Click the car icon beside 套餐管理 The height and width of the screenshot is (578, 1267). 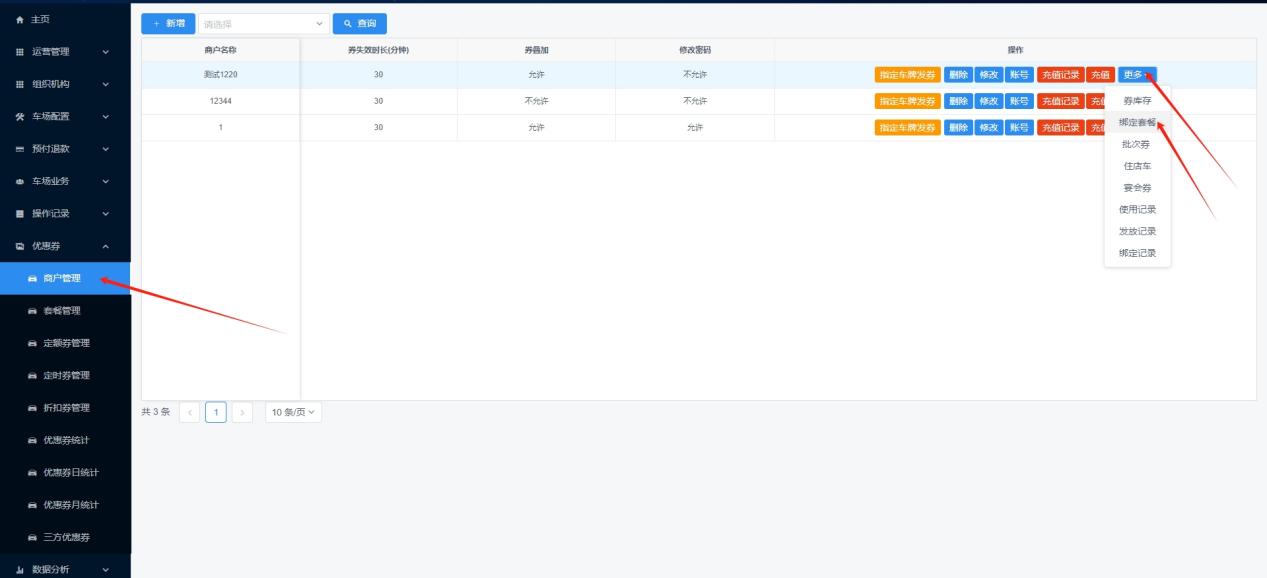pos(32,311)
